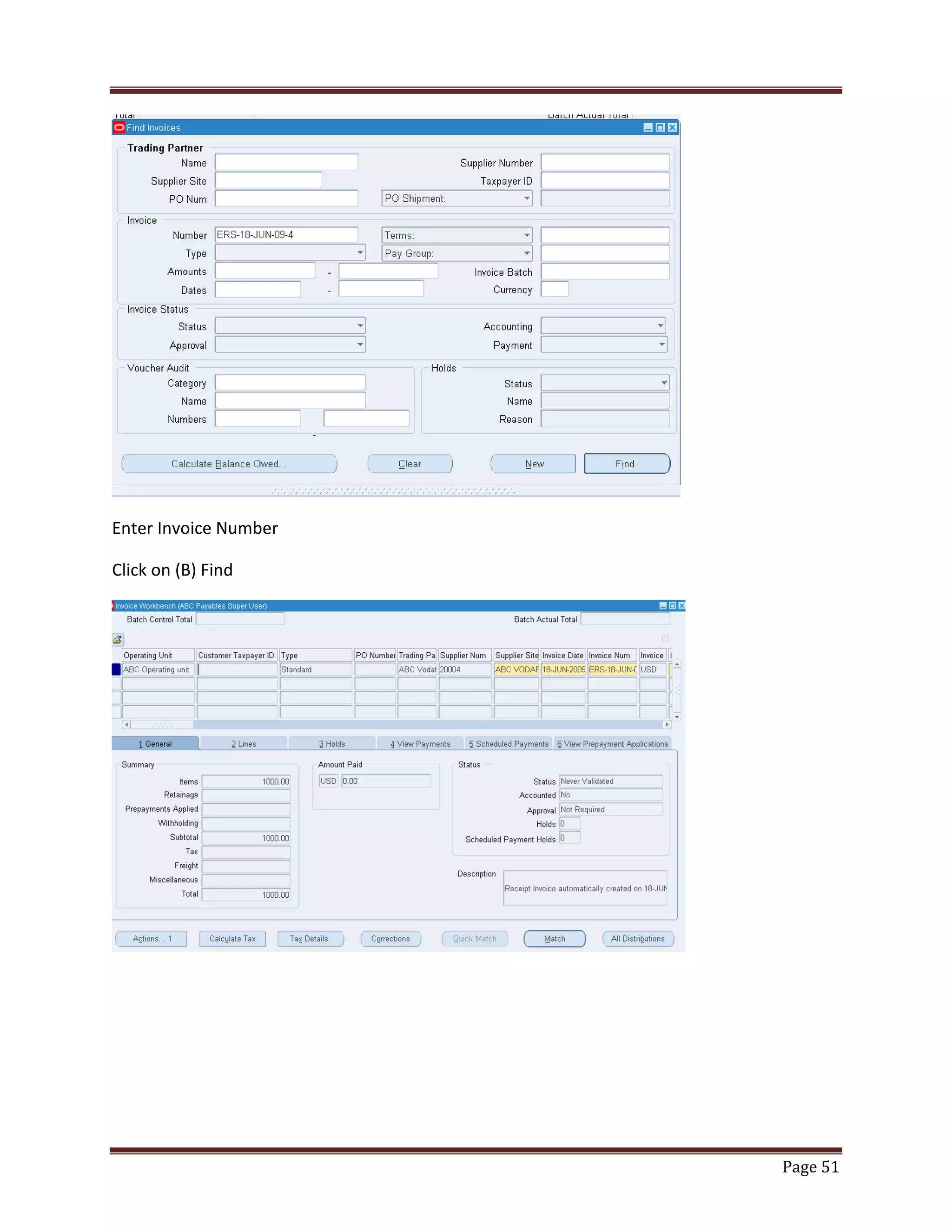Click the horizontal scrollbar of the invoice grid
The image size is (952, 1232).
point(397,724)
